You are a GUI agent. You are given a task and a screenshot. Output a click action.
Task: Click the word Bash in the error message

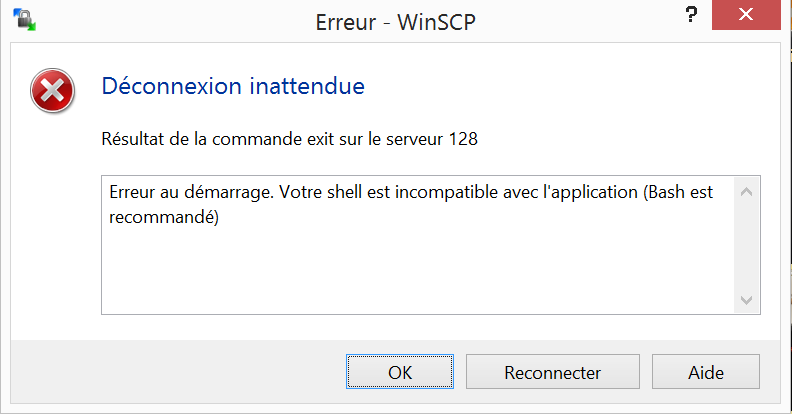coord(666,192)
